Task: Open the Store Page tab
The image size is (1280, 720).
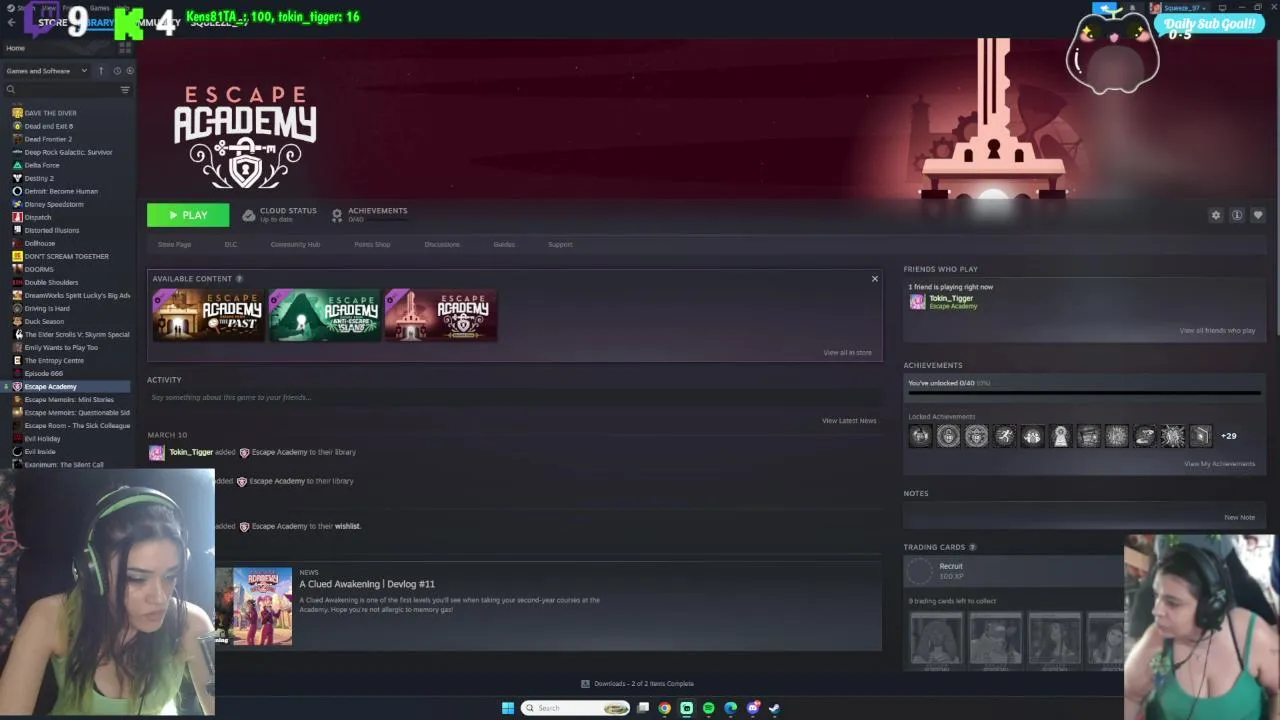Action: (174, 244)
